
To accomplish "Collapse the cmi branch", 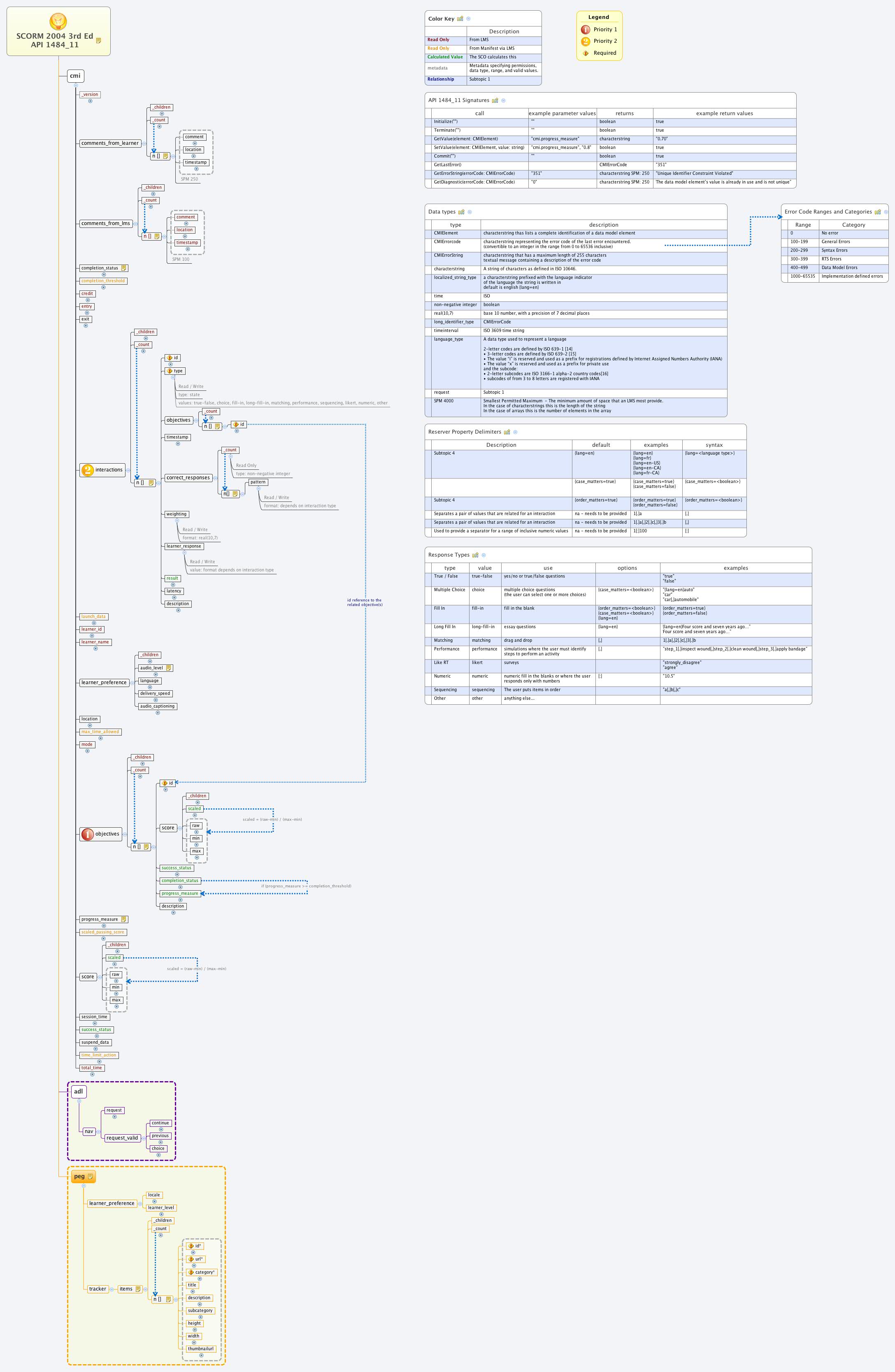I will click(76, 85).
